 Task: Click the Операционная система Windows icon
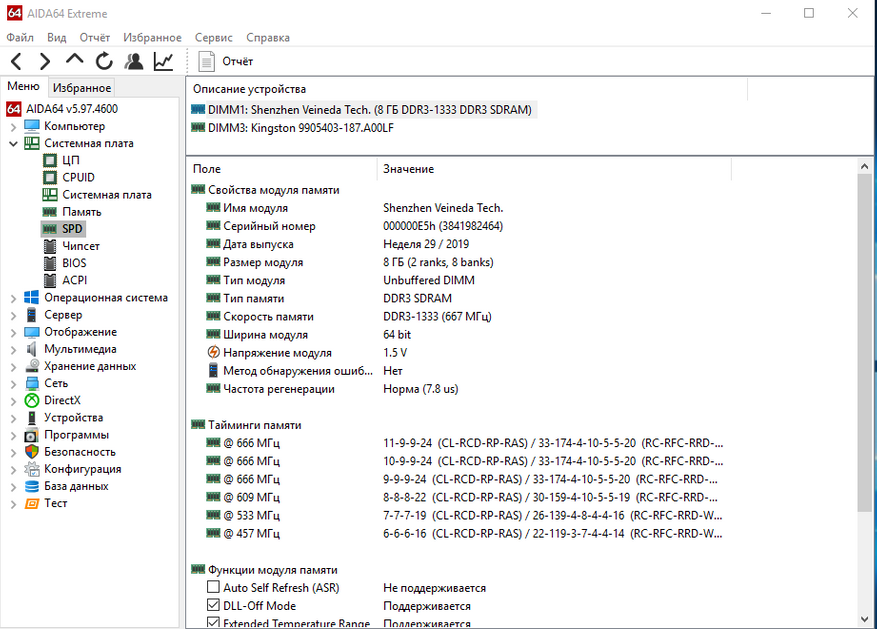pyautogui.click(x=32, y=297)
